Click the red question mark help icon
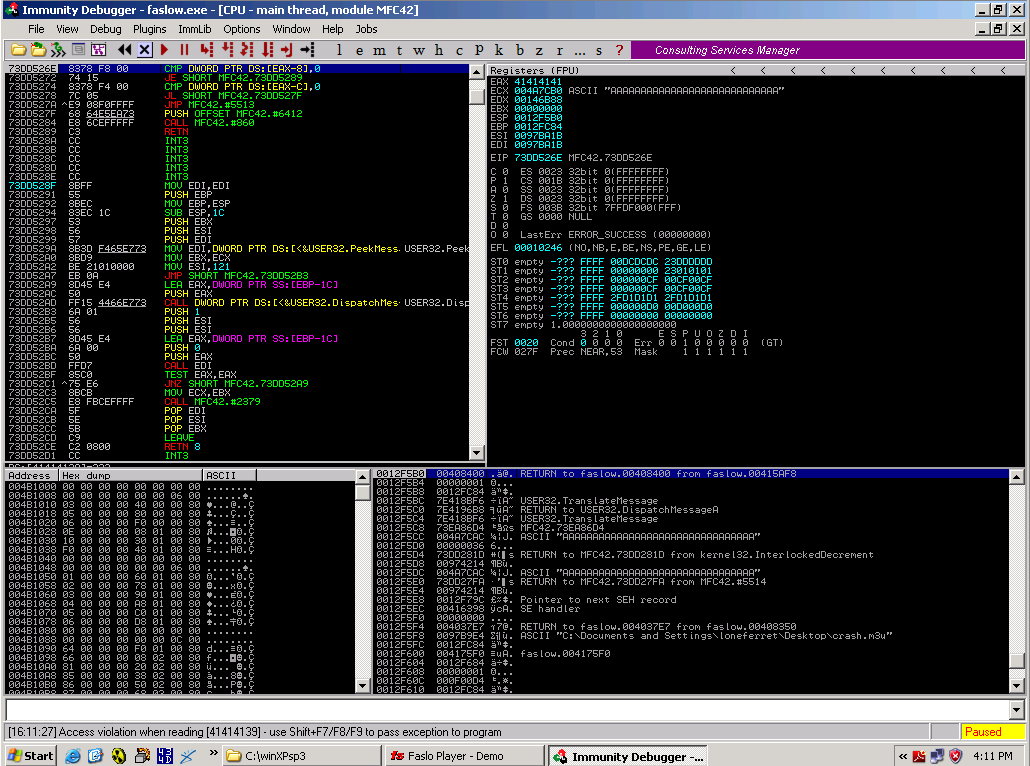The height and width of the screenshot is (766, 1030). (619, 50)
